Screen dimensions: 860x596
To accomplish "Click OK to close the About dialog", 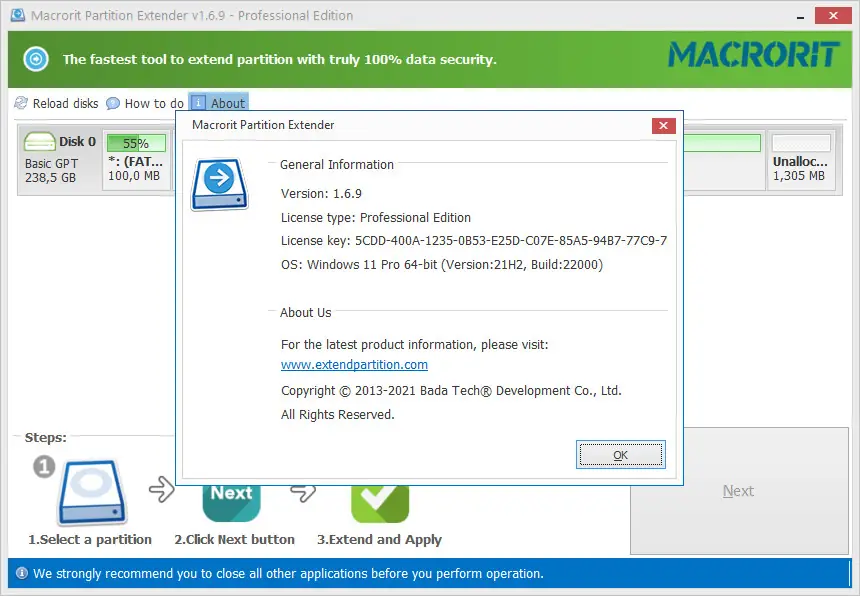I will point(621,455).
